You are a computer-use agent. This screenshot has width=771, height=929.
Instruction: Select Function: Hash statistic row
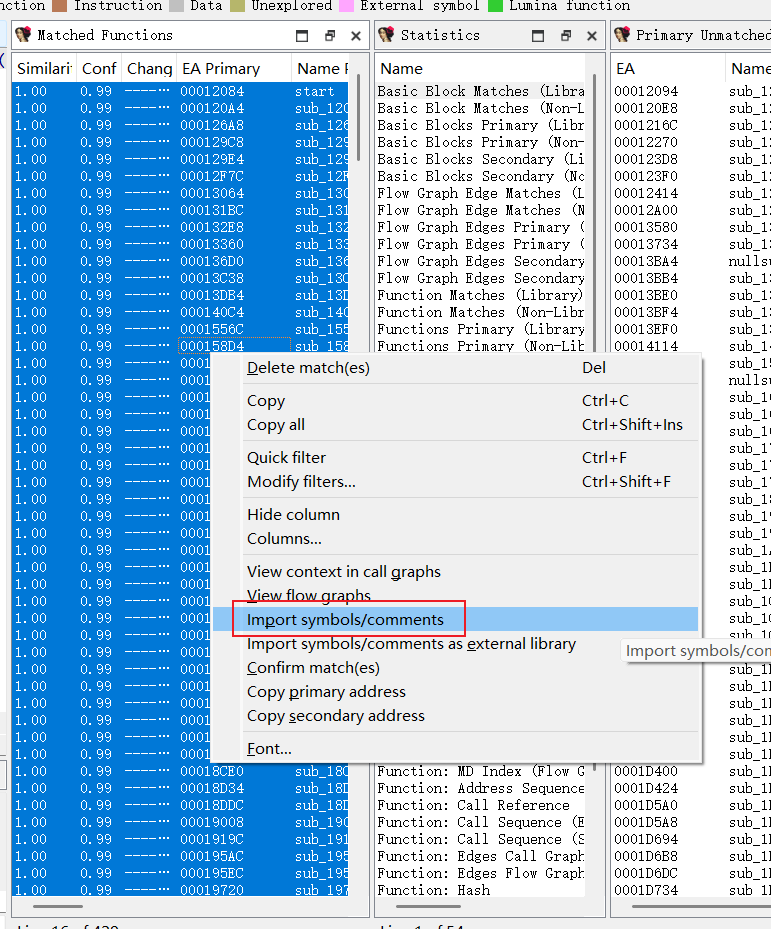coord(480,890)
